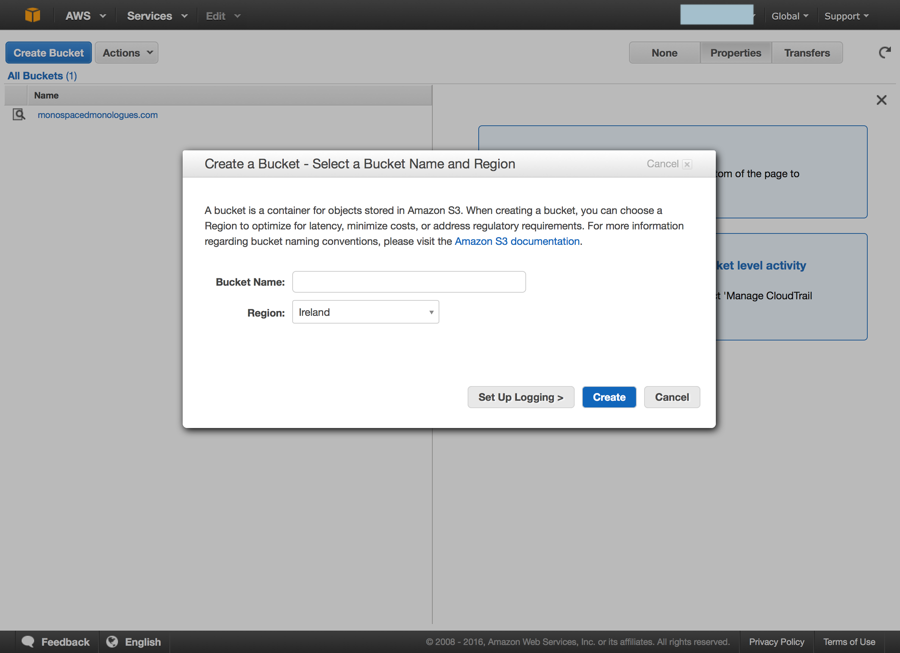This screenshot has width=900, height=653.
Task: Click the Feedback label in the footer
Action: [x=65, y=642]
